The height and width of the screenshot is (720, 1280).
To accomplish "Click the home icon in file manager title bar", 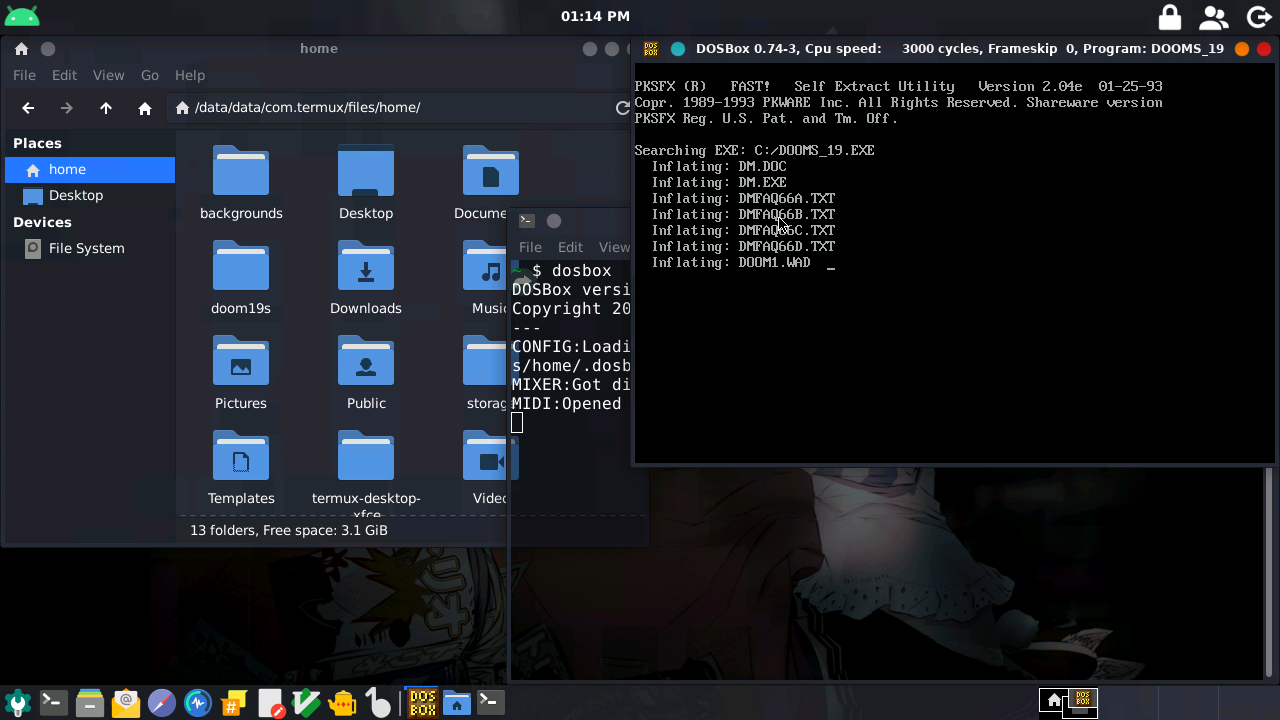I will (21, 48).
